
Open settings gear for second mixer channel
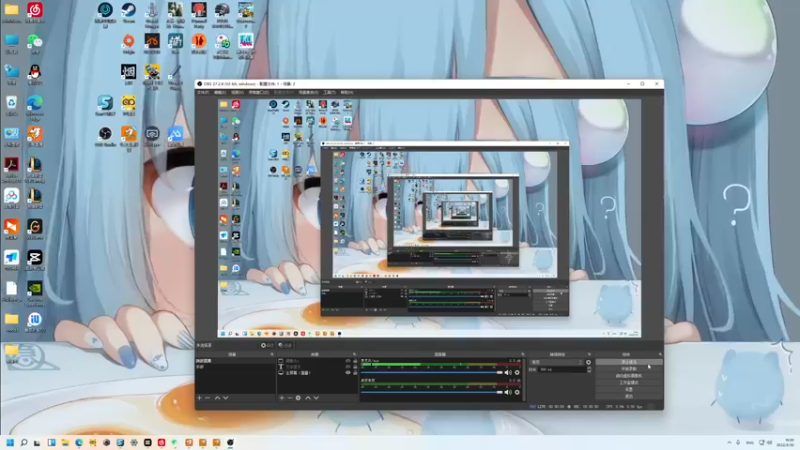pos(517,392)
